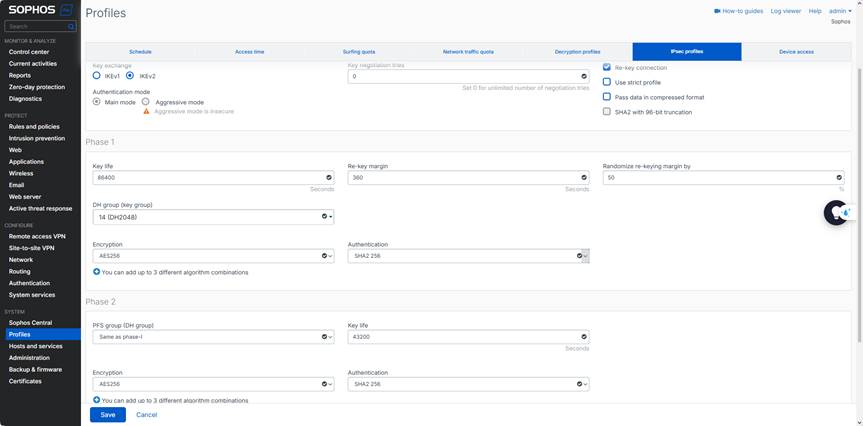Switch to the Decryption profiles tab

click(x=577, y=51)
